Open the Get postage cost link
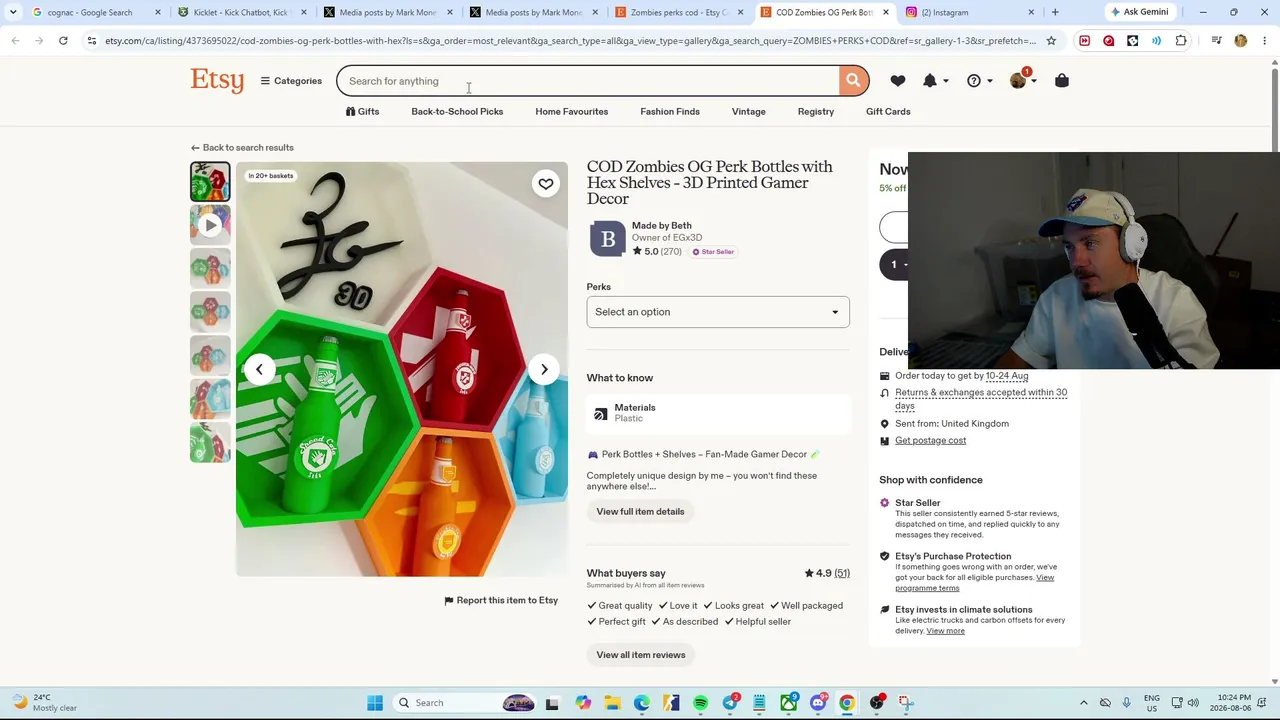This screenshot has width=1280, height=720. click(x=930, y=441)
